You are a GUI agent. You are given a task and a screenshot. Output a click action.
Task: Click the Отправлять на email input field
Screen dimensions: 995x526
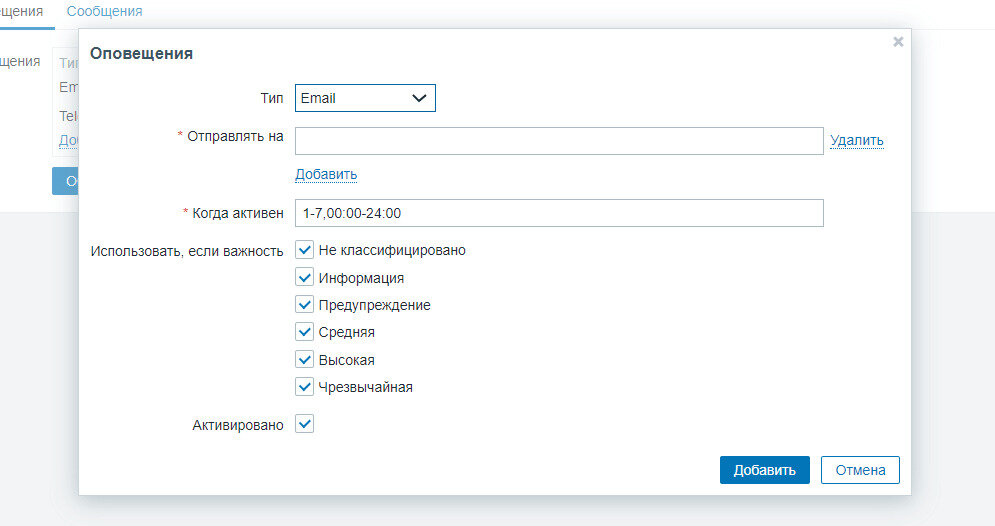pyautogui.click(x=558, y=141)
